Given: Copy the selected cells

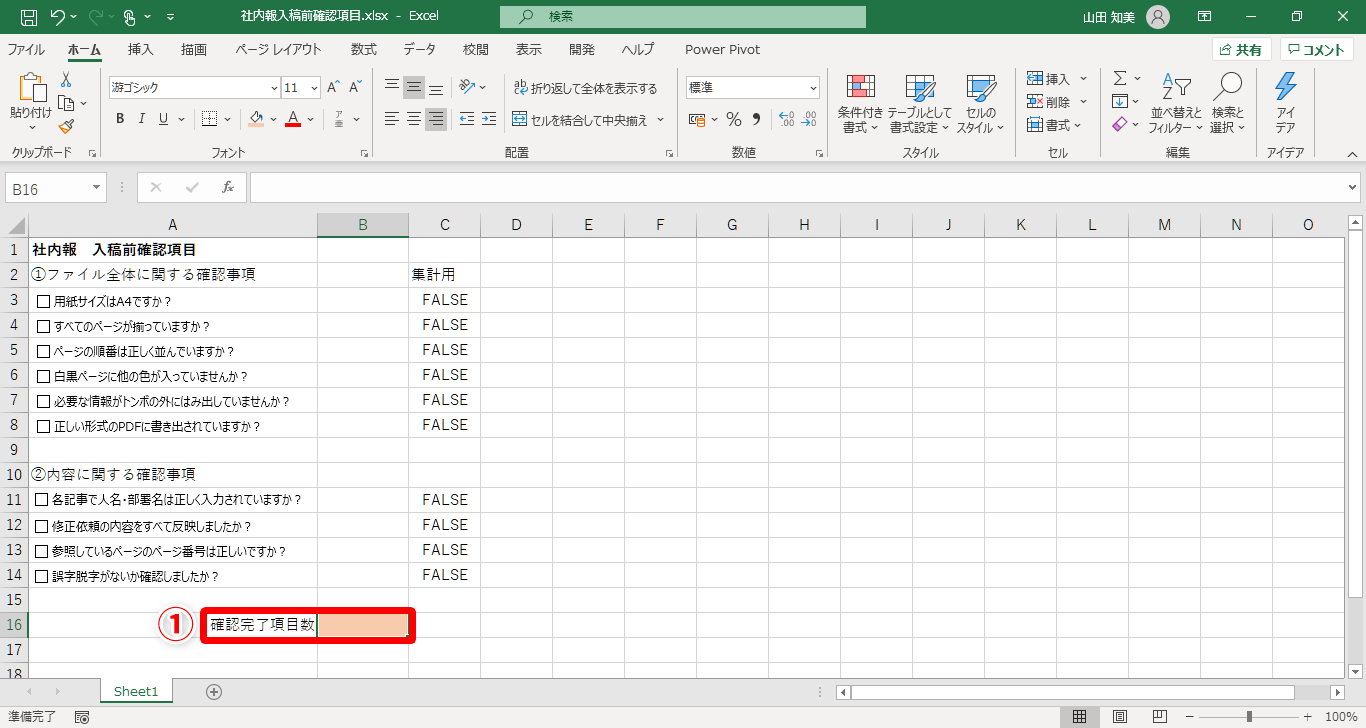Looking at the screenshot, I should pos(66,103).
